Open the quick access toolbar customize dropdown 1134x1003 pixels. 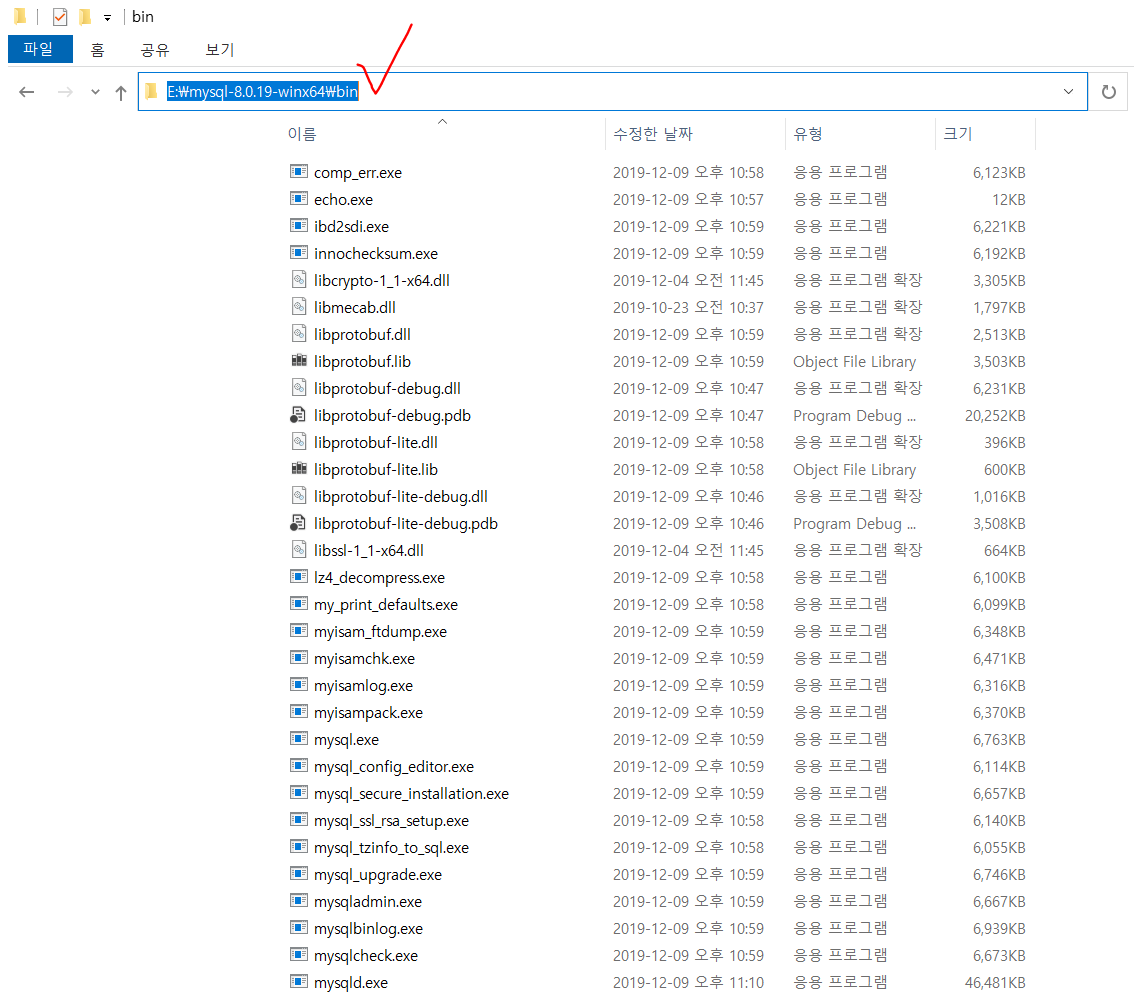pos(107,17)
